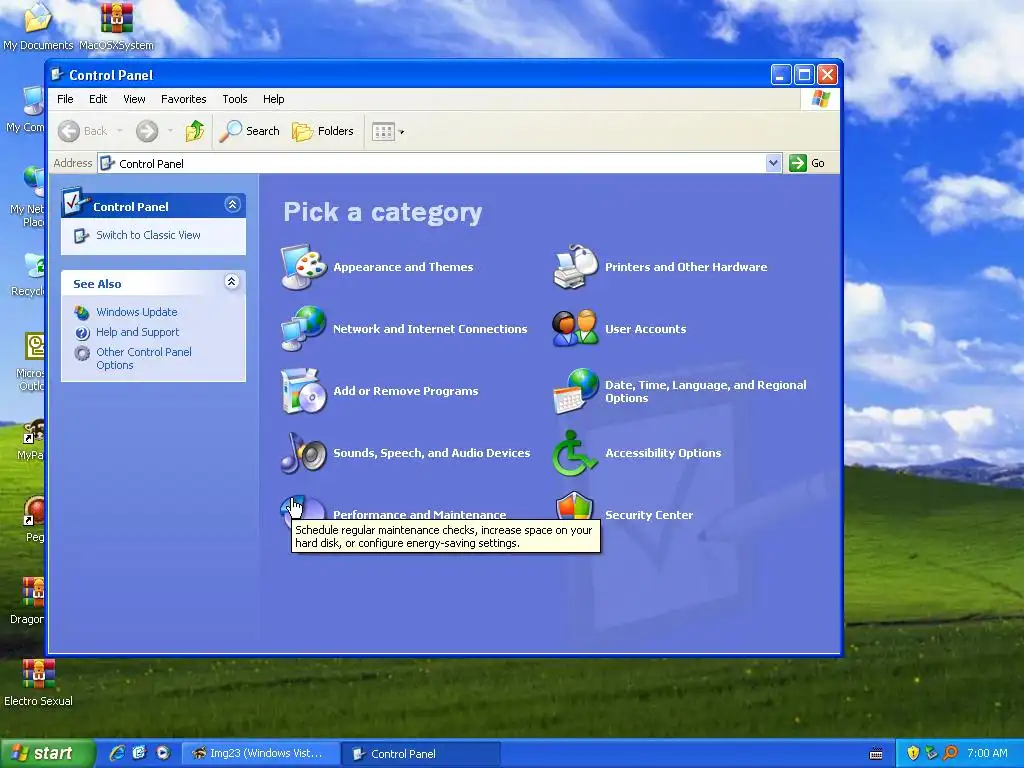This screenshot has width=1024, height=768.
Task: Open the Security Center shield icon
Action: pyautogui.click(x=574, y=506)
